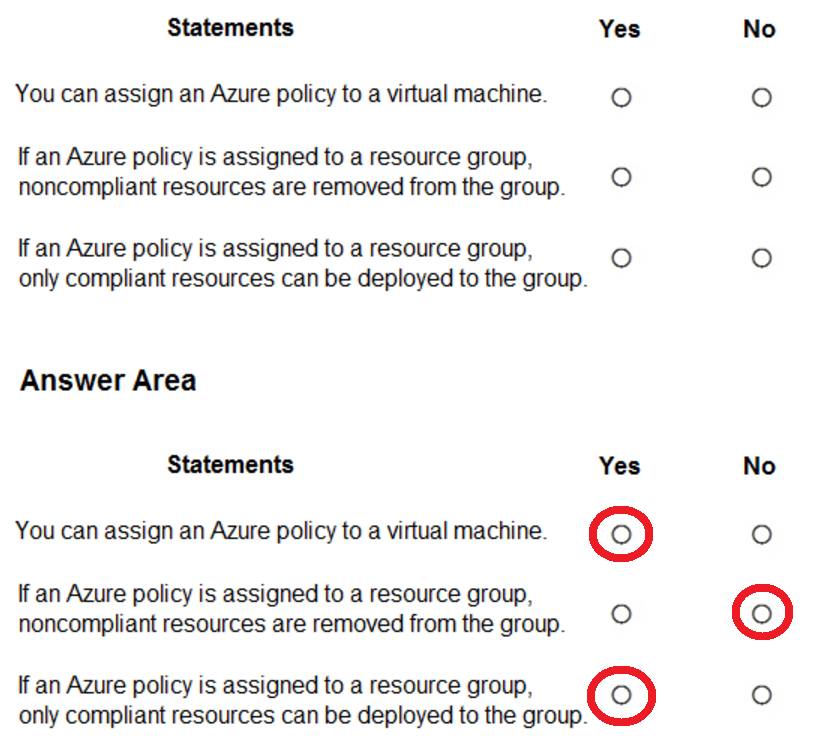Click only compliant resources statement text in top section

point(301,263)
